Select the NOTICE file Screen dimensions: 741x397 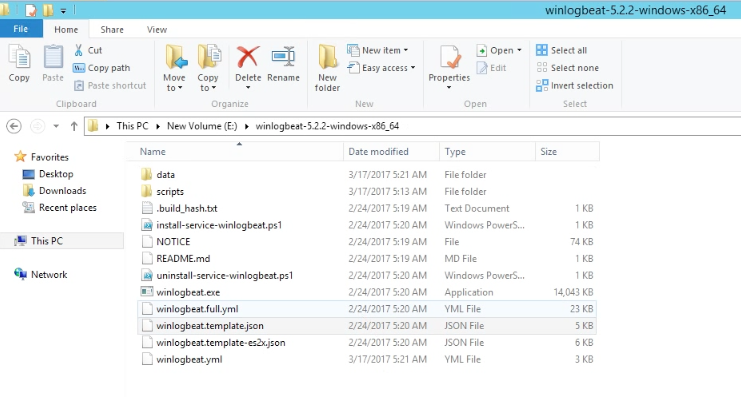click(x=367, y=242)
